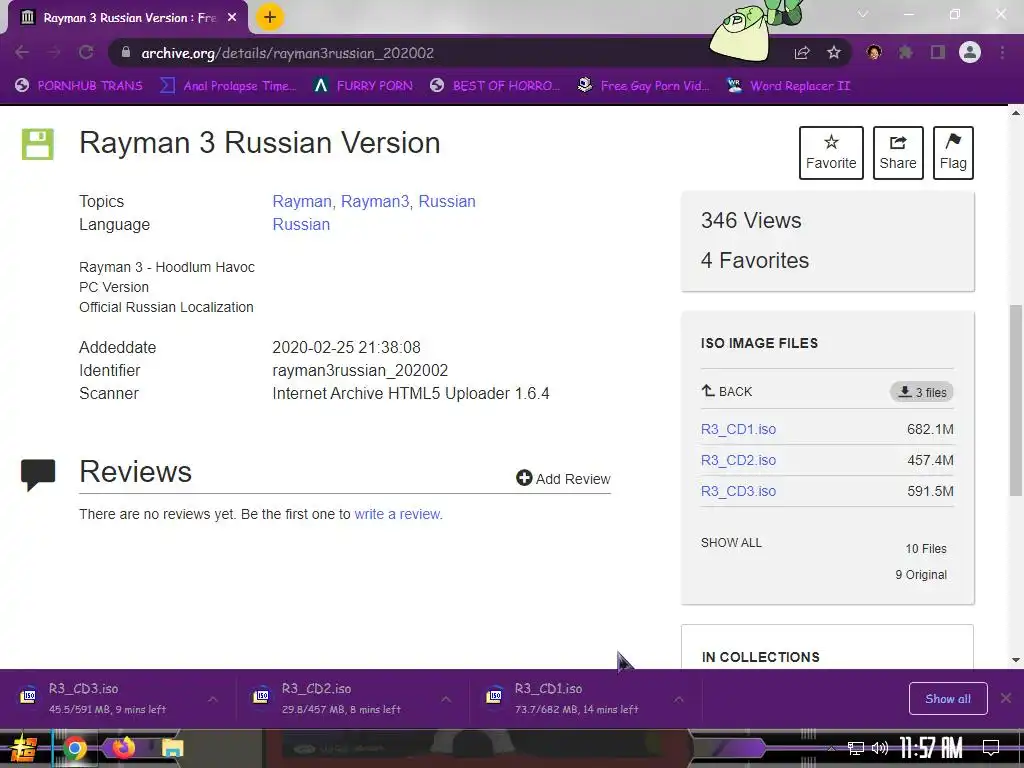
Task: Click SHOW ALL files
Action: pos(731,543)
